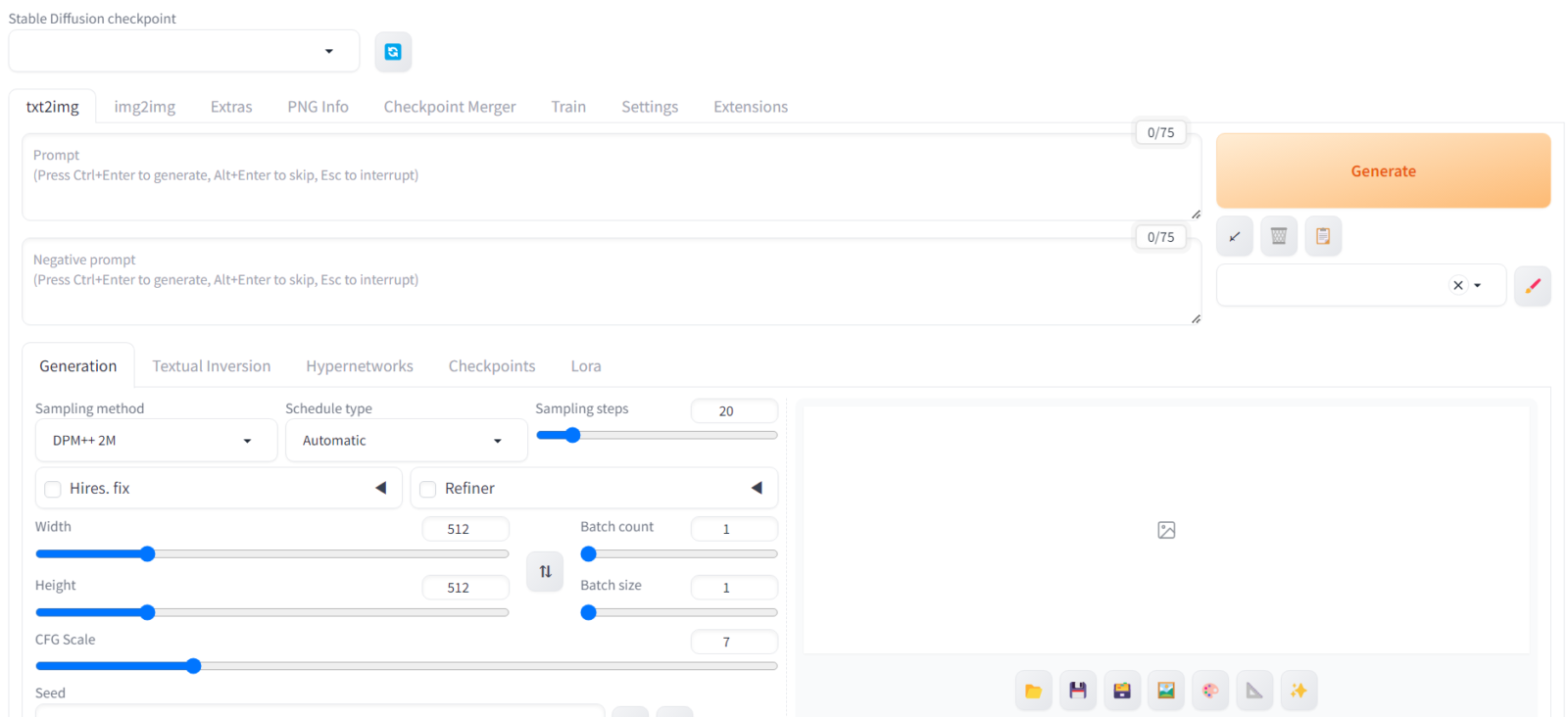
Task: Enable the Hires. fix checkbox
Action: pyautogui.click(x=53, y=489)
